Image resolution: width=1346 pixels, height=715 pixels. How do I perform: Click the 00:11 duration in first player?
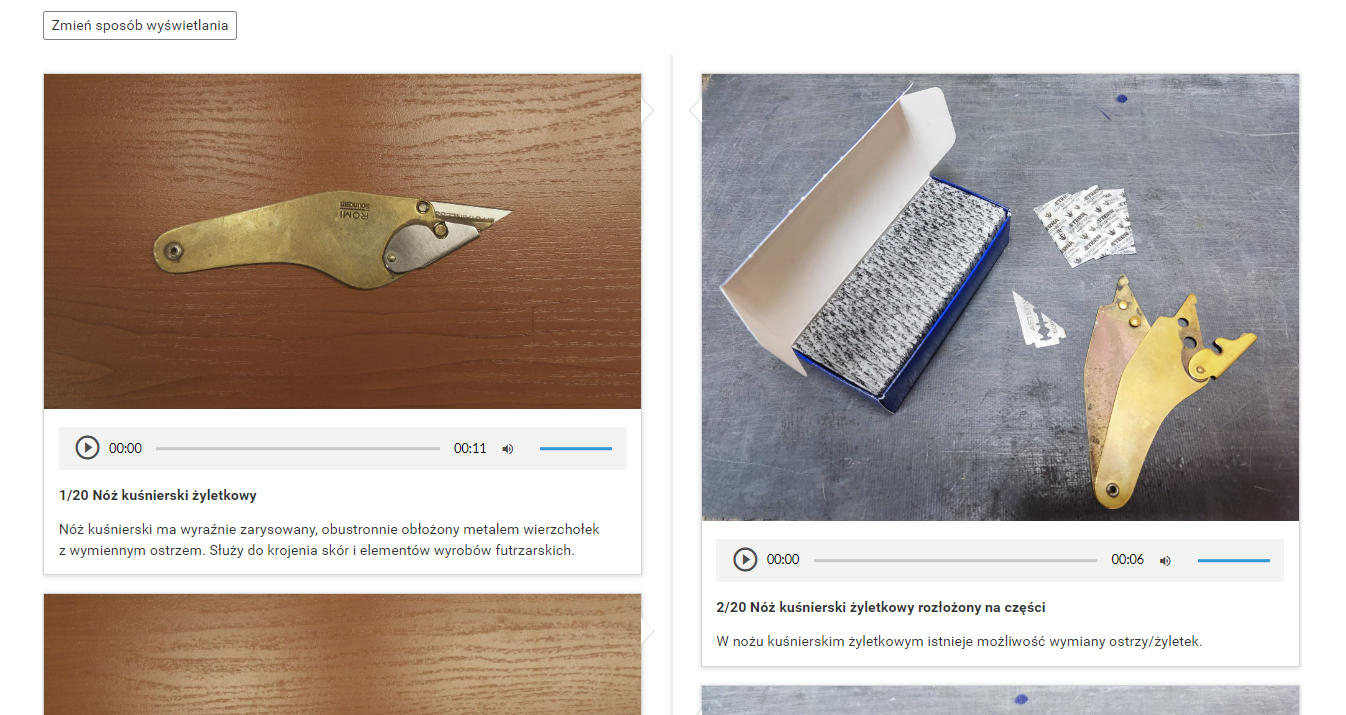coord(470,449)
